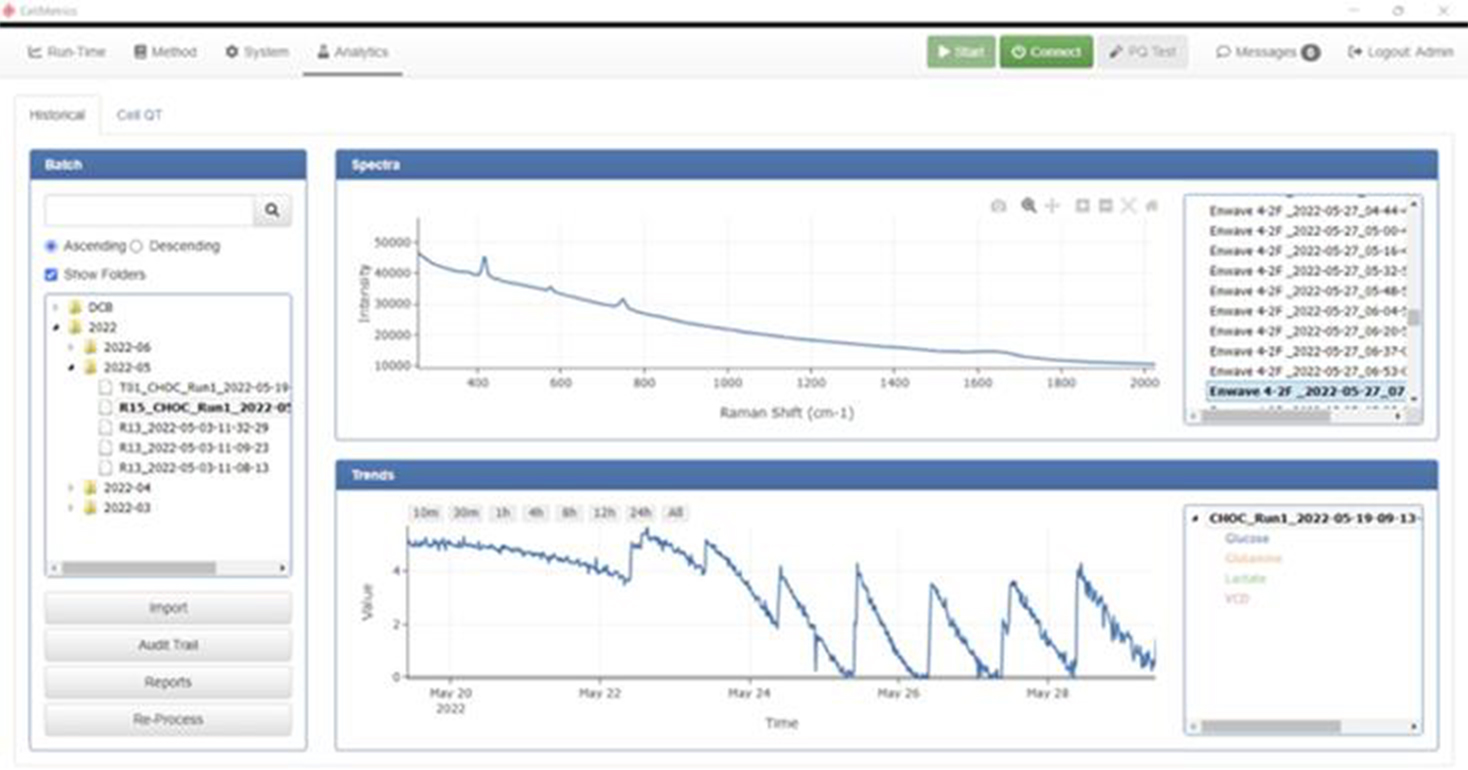This screenshot has width=1468, height=770.
Task: Select the pan crosshair tool in Spectra toolbar
Action: pyautogui.click(x=1052, y=206)
